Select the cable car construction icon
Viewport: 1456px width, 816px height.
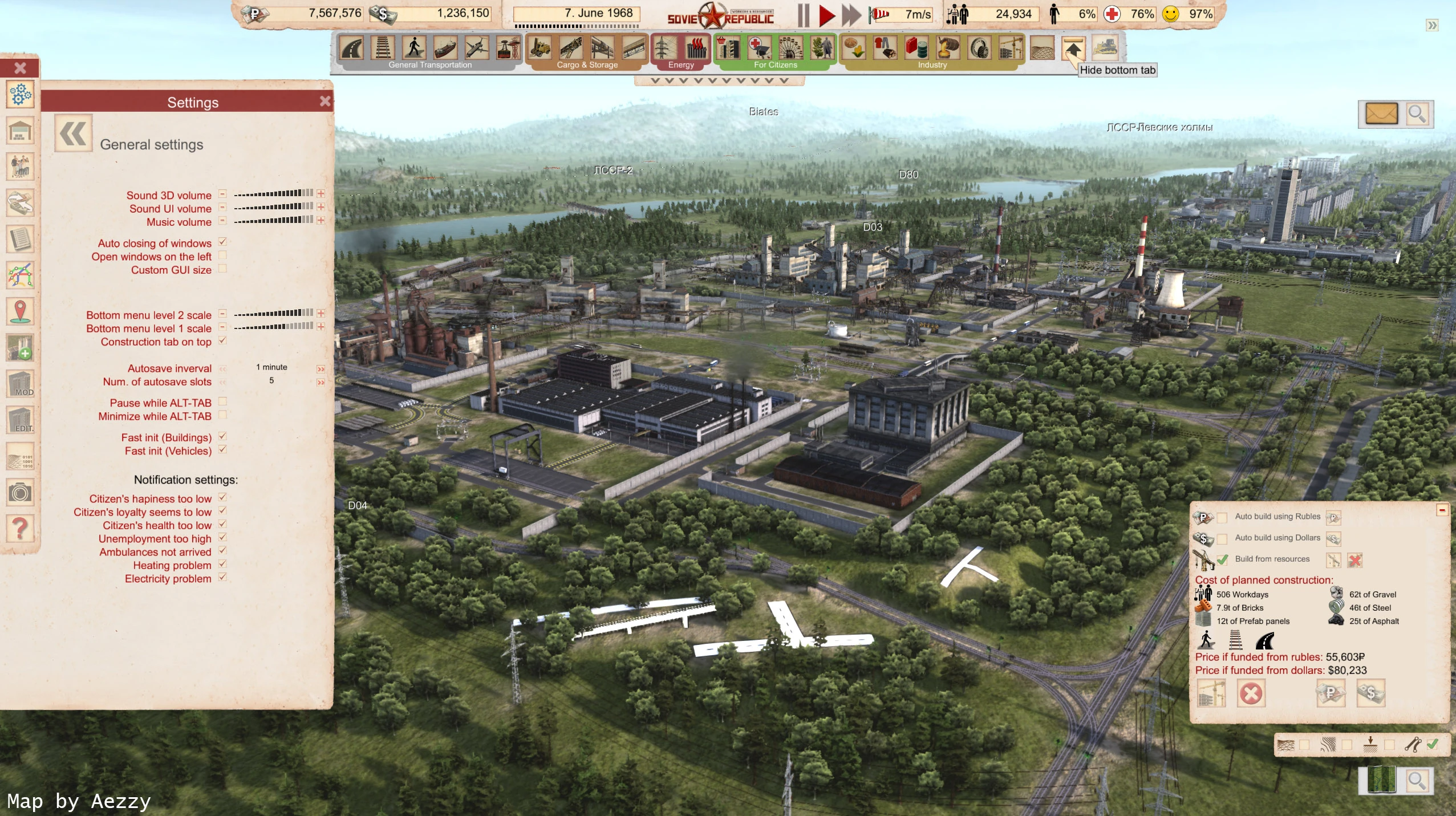(508, 48)
